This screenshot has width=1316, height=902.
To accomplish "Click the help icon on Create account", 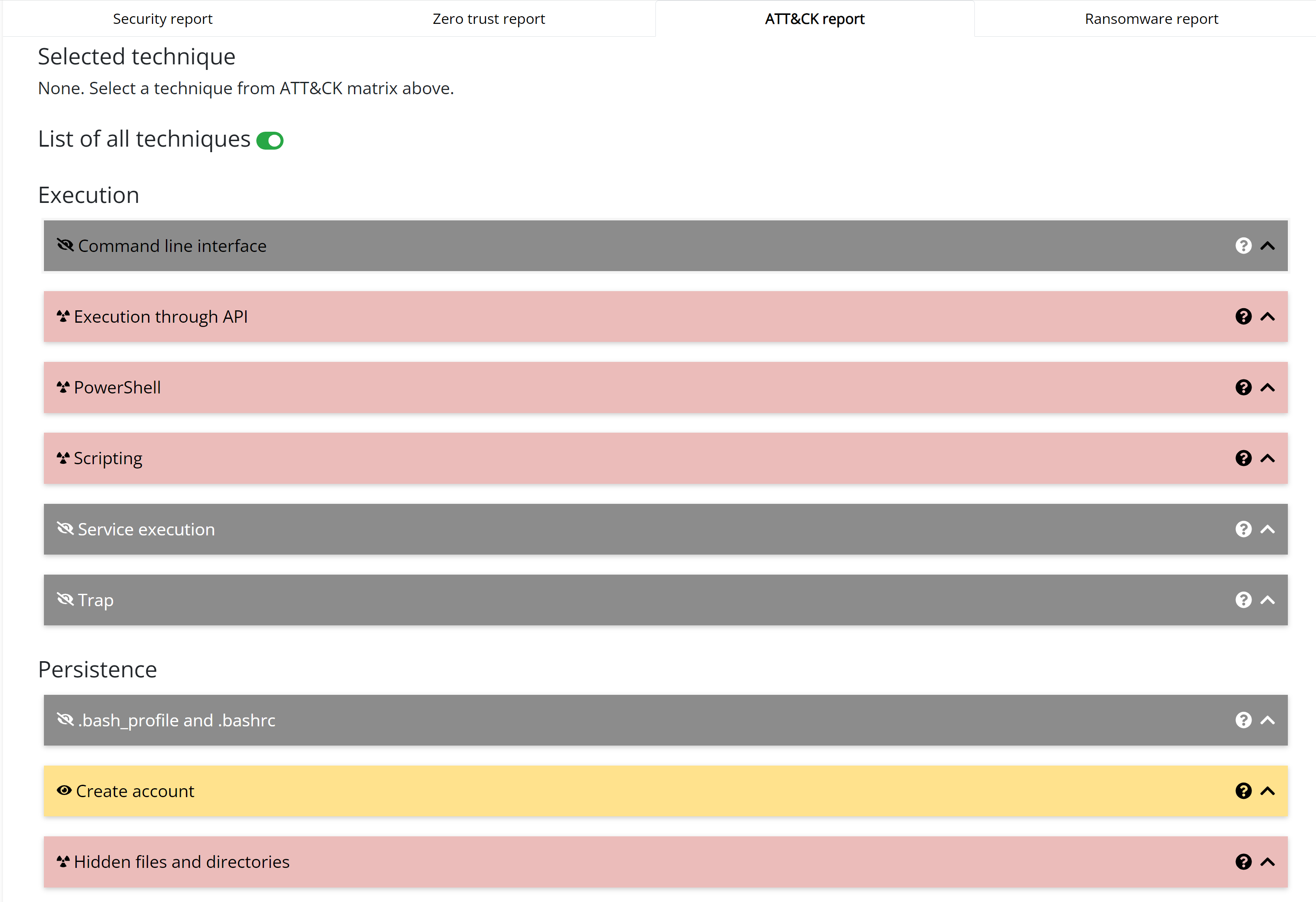I will coord(1244,790).
